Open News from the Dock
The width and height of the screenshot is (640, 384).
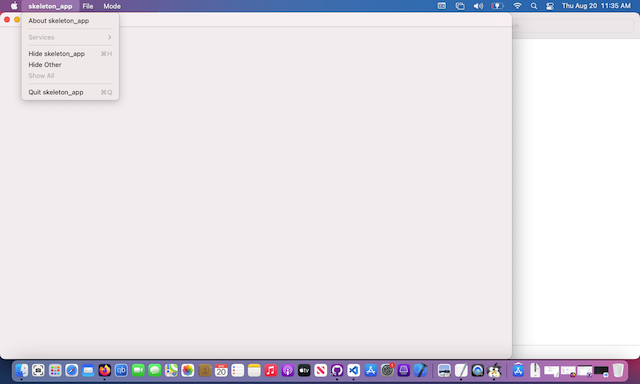click(320, 371)
